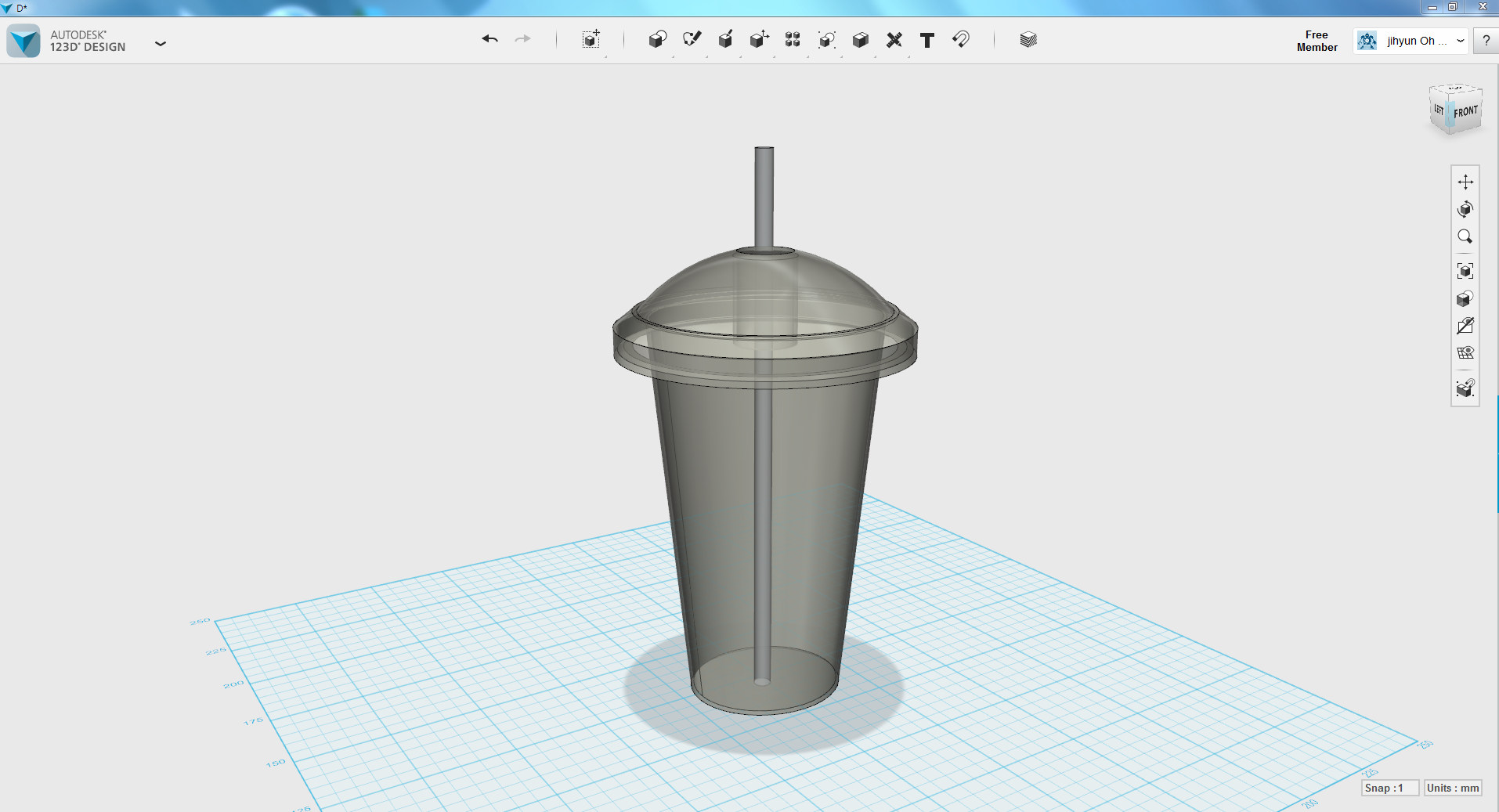
Task: Toggle grid visibility eye icon
Action: coord(1465,353)
